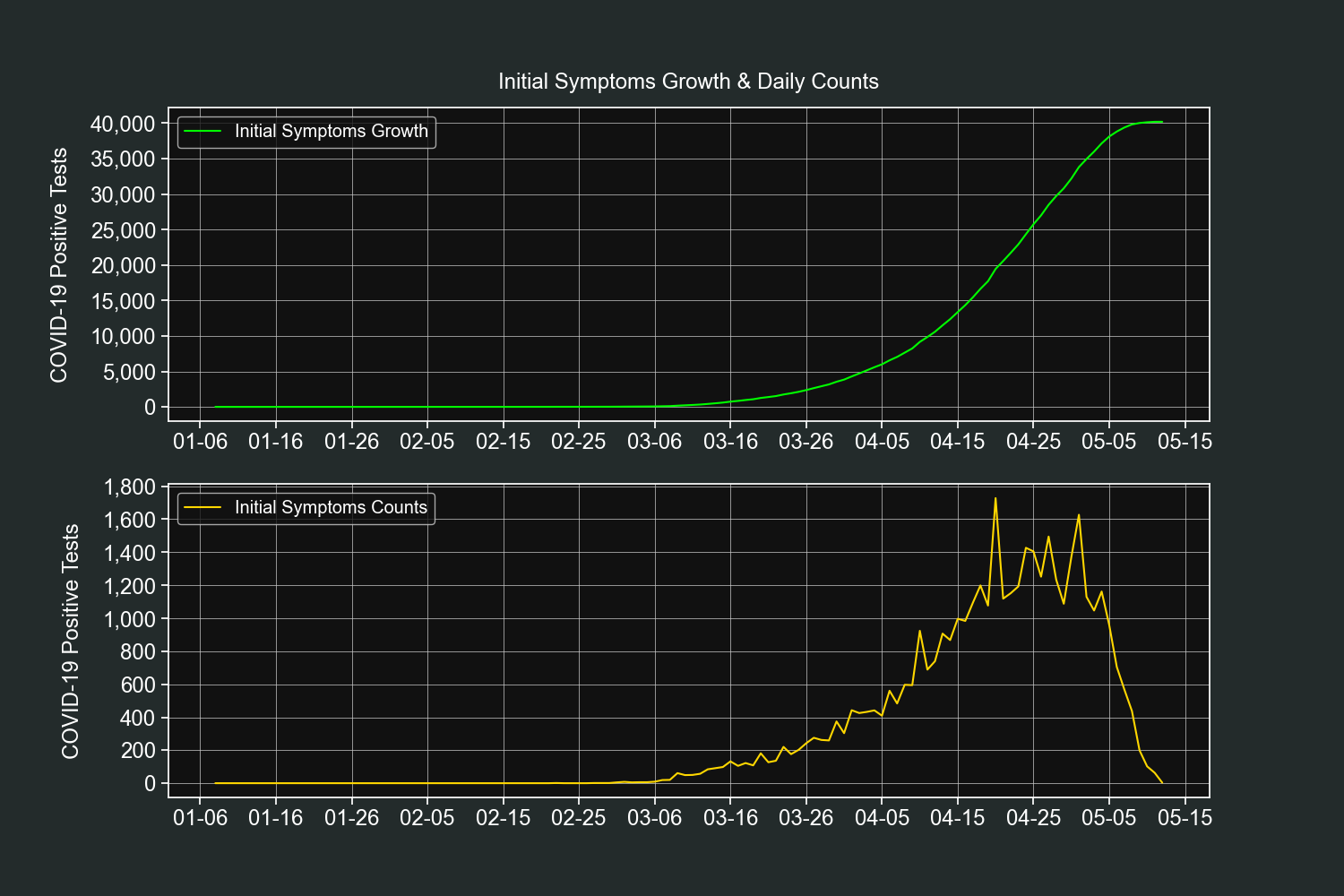
Task: Click the 01-06 date under the counts chart
Action: [x=200, y=818]
